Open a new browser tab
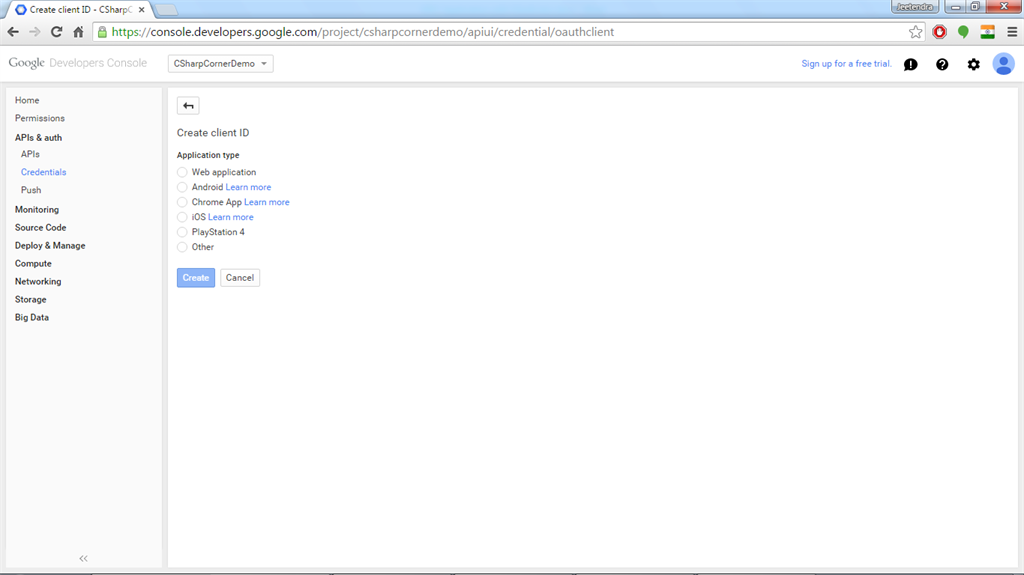1024x575 pixels. 167,10
